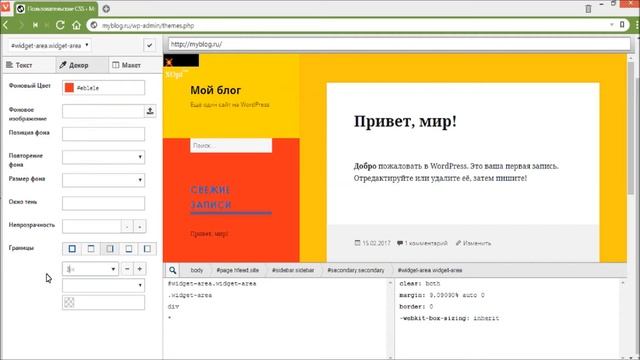This screenshot has width=640, height=360.
Task: Decrease the opacity value
Action: [127, 227]
